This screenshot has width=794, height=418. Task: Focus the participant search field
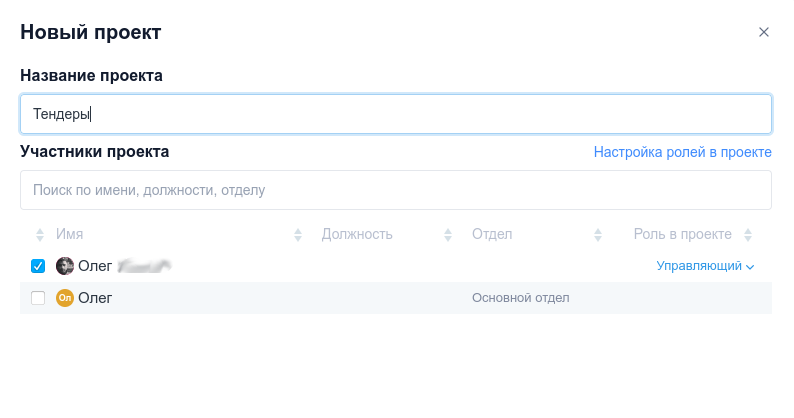point(396,190)
